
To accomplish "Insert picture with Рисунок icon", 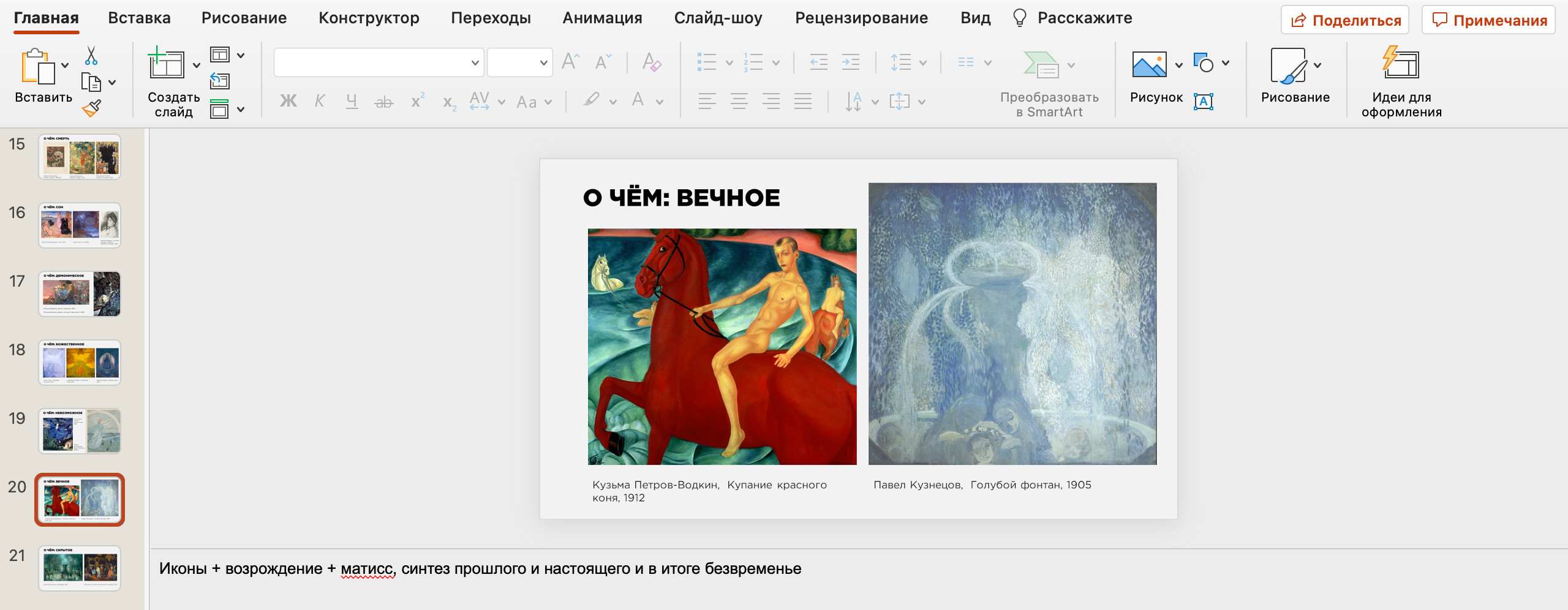I will coord(1149,64).
